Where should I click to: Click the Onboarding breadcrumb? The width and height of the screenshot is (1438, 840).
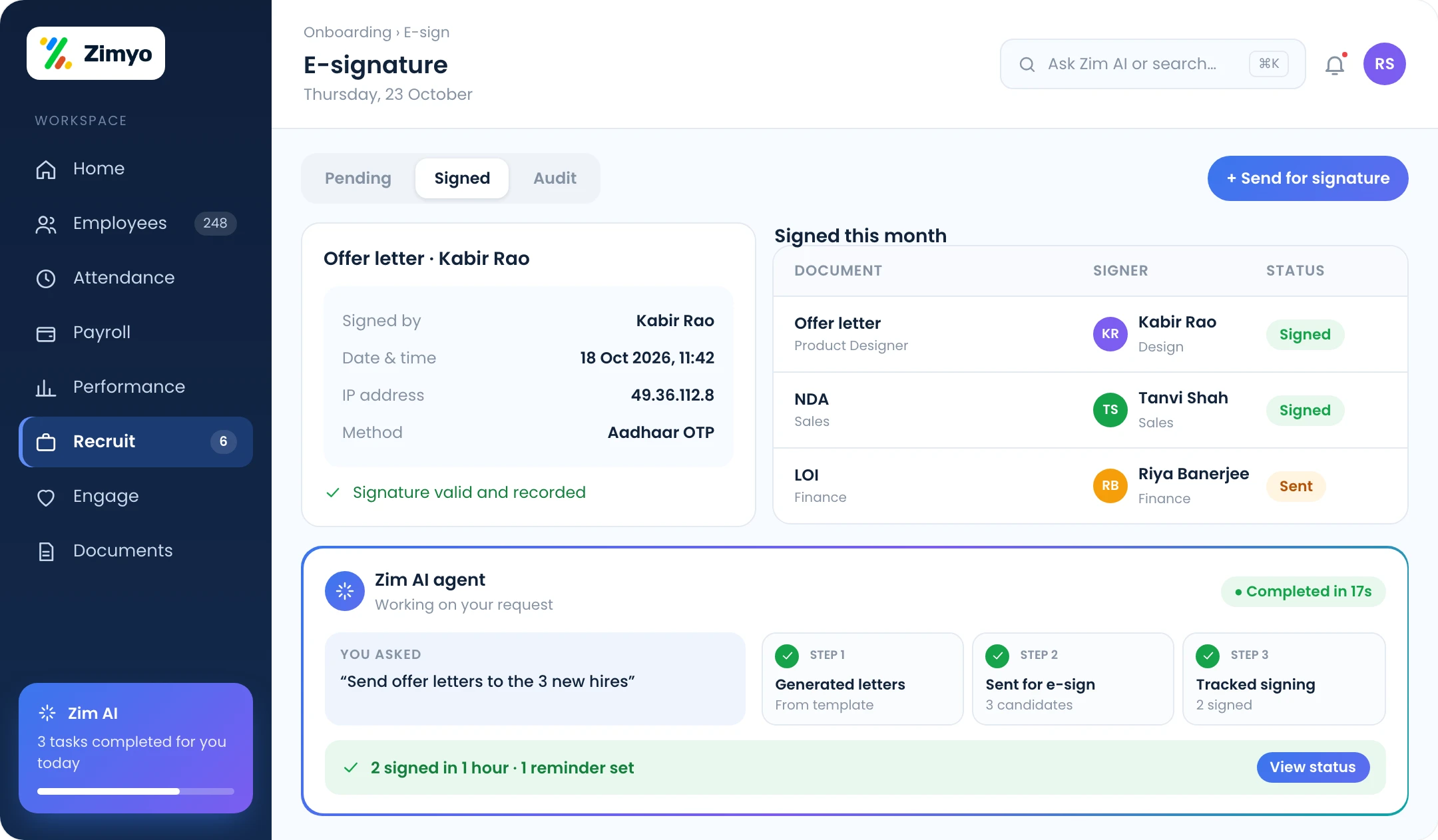click(348, 32)
